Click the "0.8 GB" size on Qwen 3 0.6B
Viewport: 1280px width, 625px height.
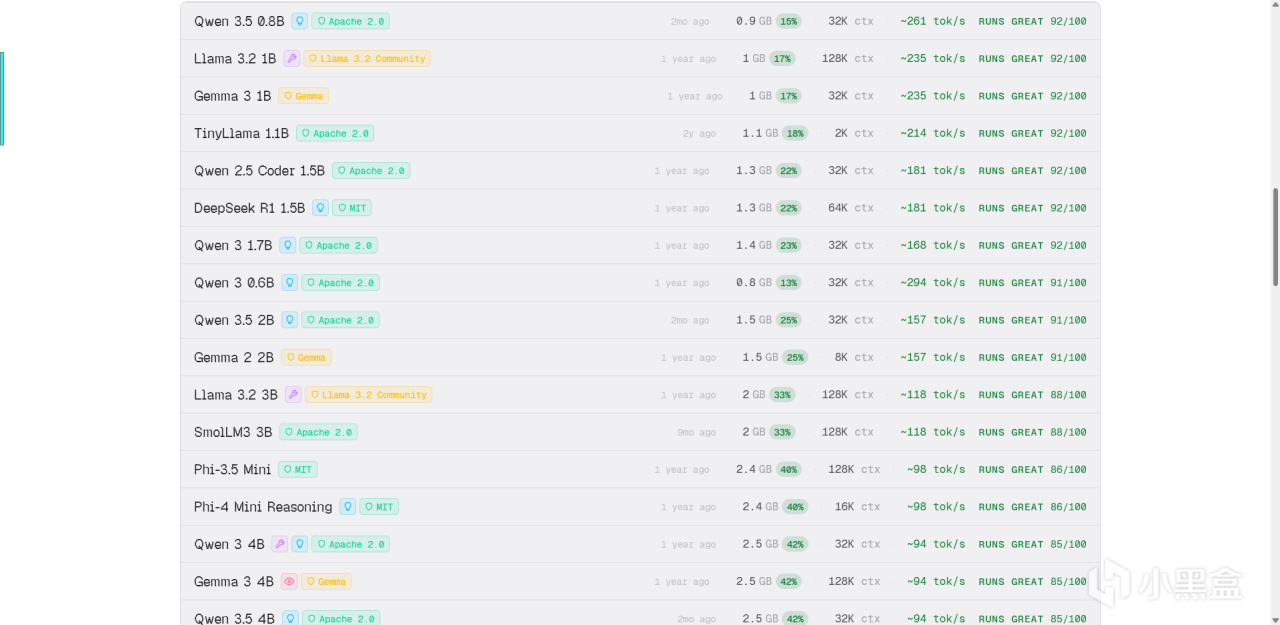753,283
